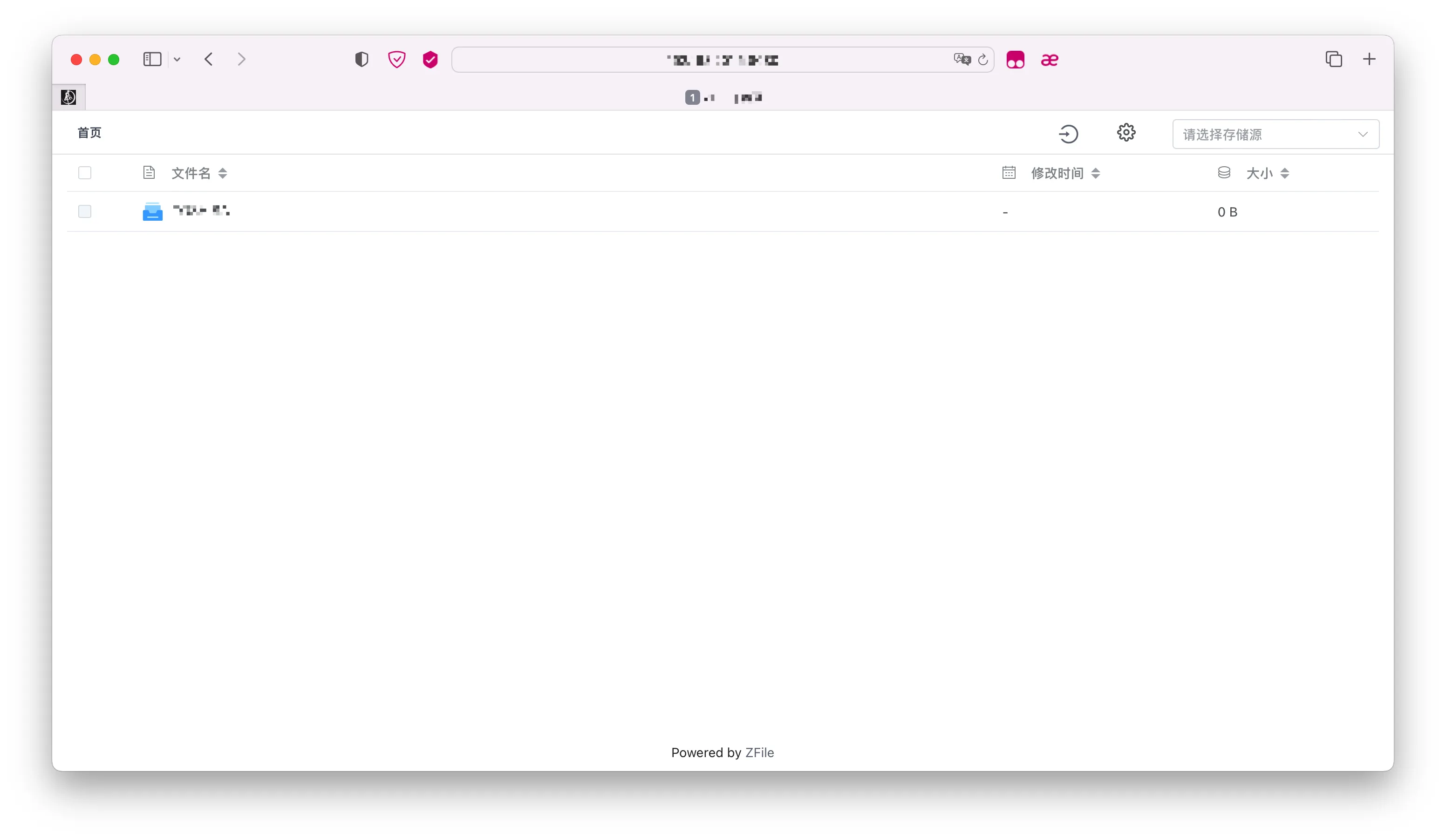1446x840 pixels.
Task: Open settings via the gear icon
Action: (1126, 132)
